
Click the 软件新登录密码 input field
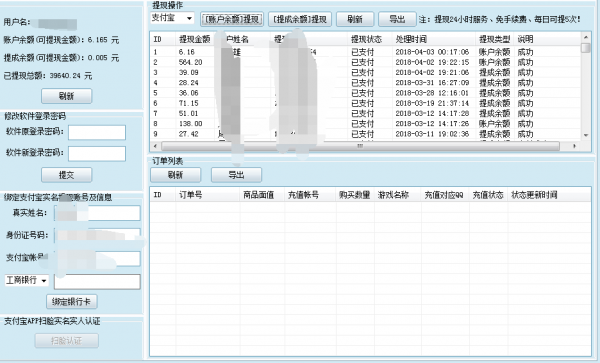[x=97, y=153]
